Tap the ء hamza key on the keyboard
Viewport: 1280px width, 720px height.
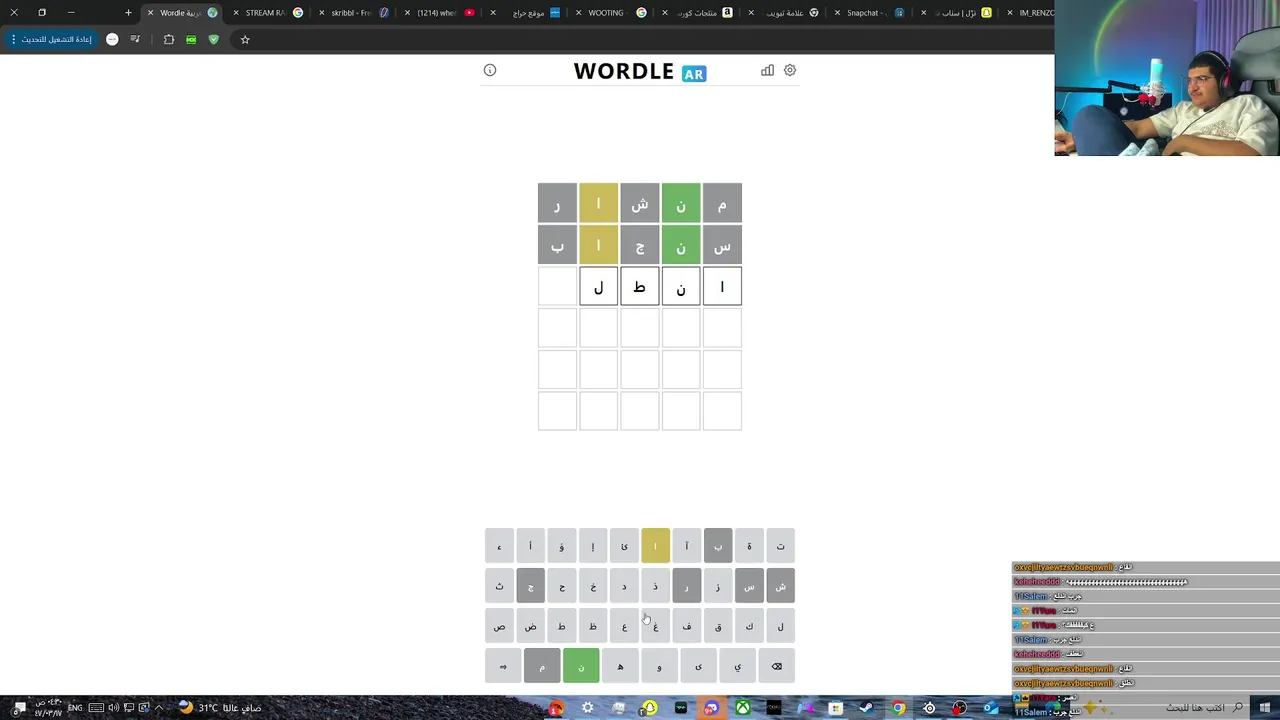499,546
